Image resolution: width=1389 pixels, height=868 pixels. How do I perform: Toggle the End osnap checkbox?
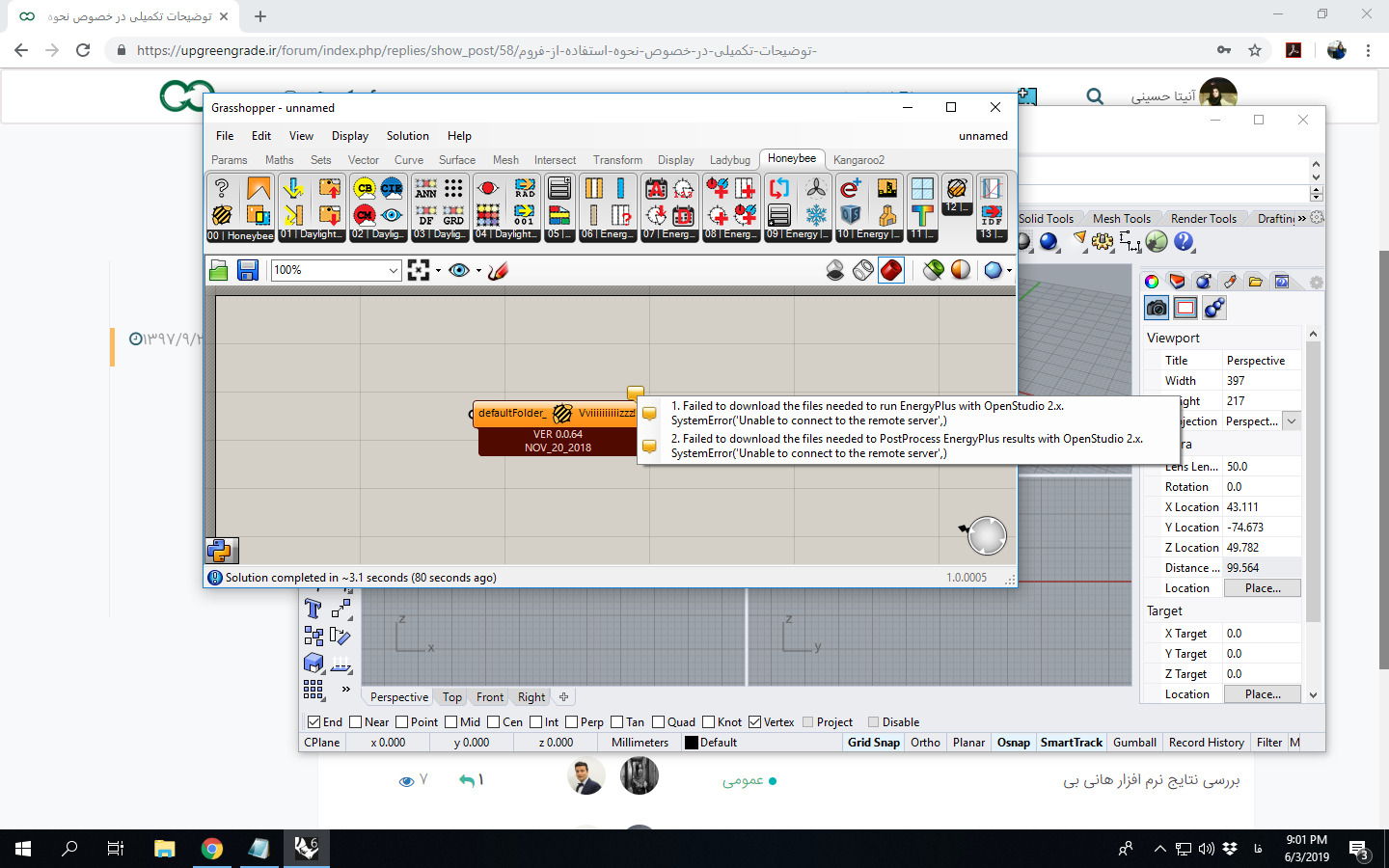tap(313, 722)
